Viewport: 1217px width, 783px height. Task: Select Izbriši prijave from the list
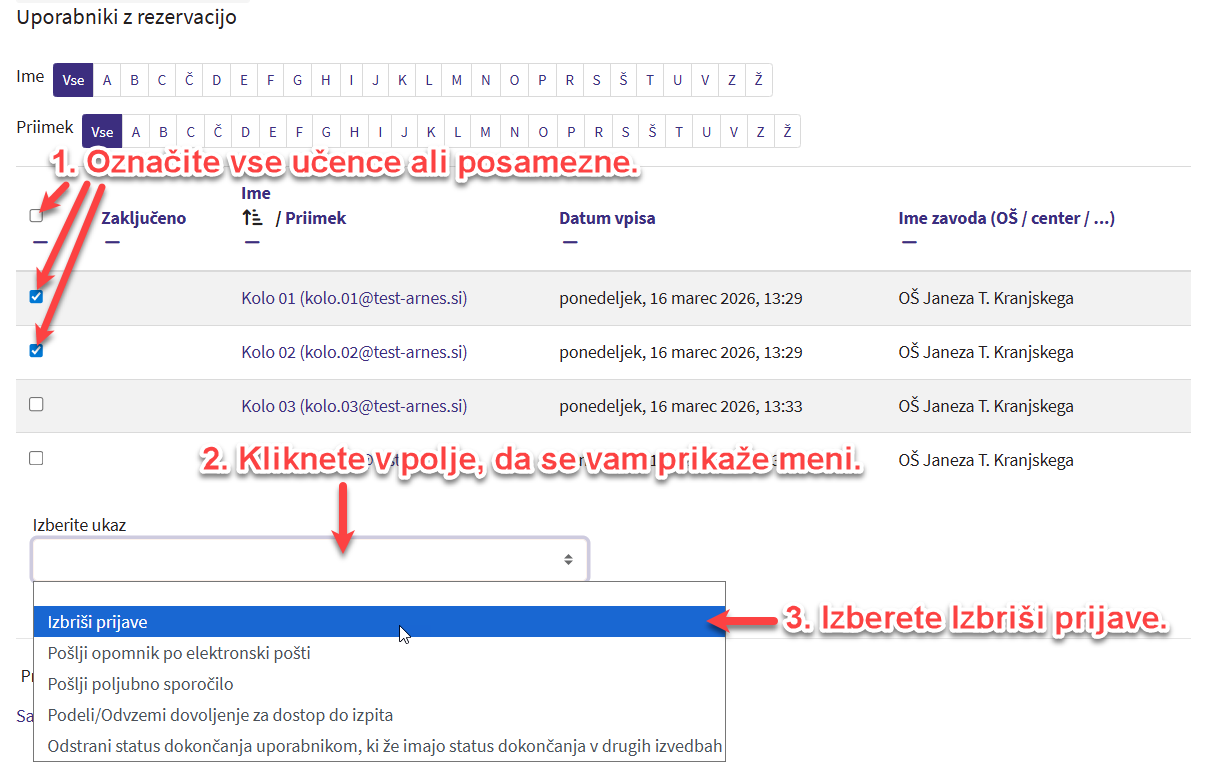click(98, 622)
